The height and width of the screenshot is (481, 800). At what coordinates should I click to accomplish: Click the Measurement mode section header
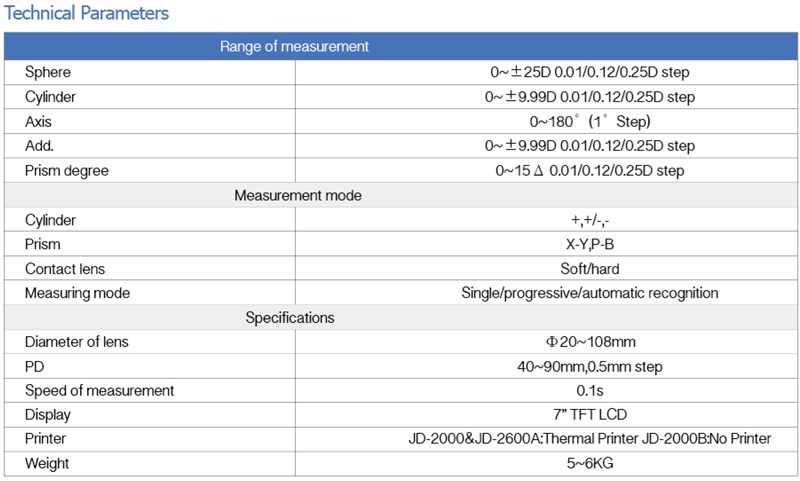coord(298,195)
